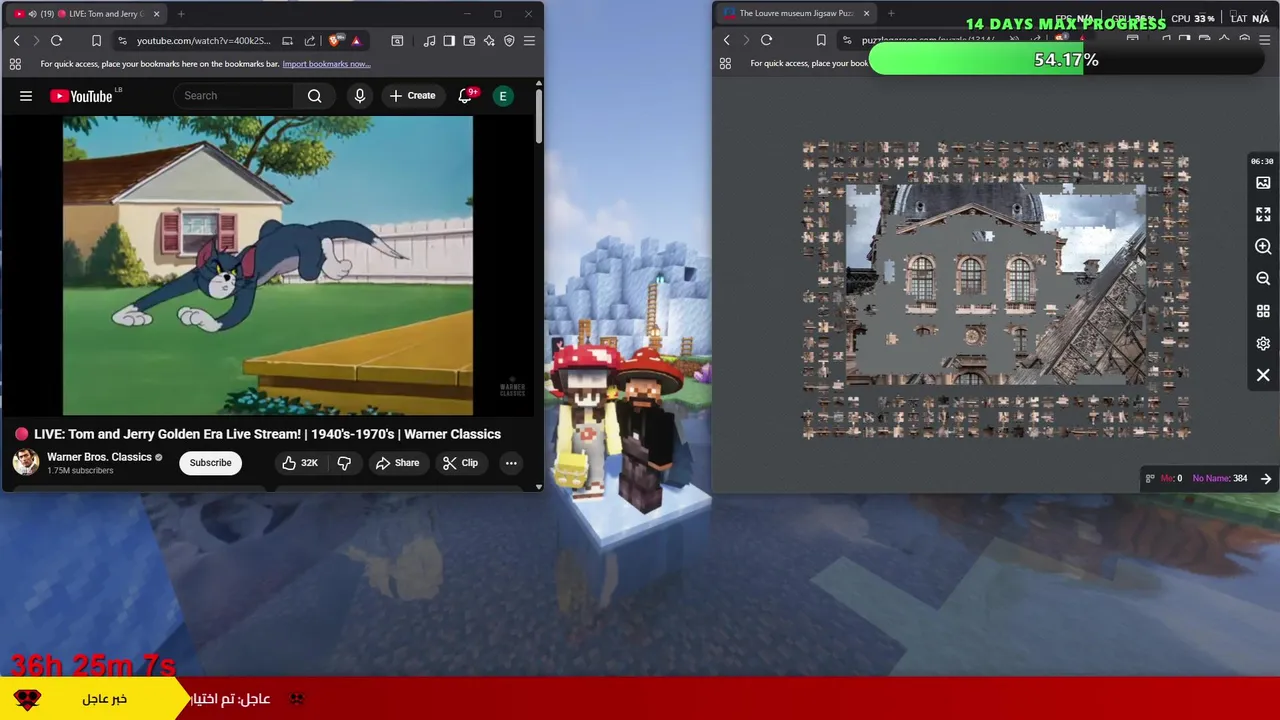The image size is (1280, 720).
Task: Share the Tom and Jerry live stream
Action: pyautogui.click(x=397, y=463)
